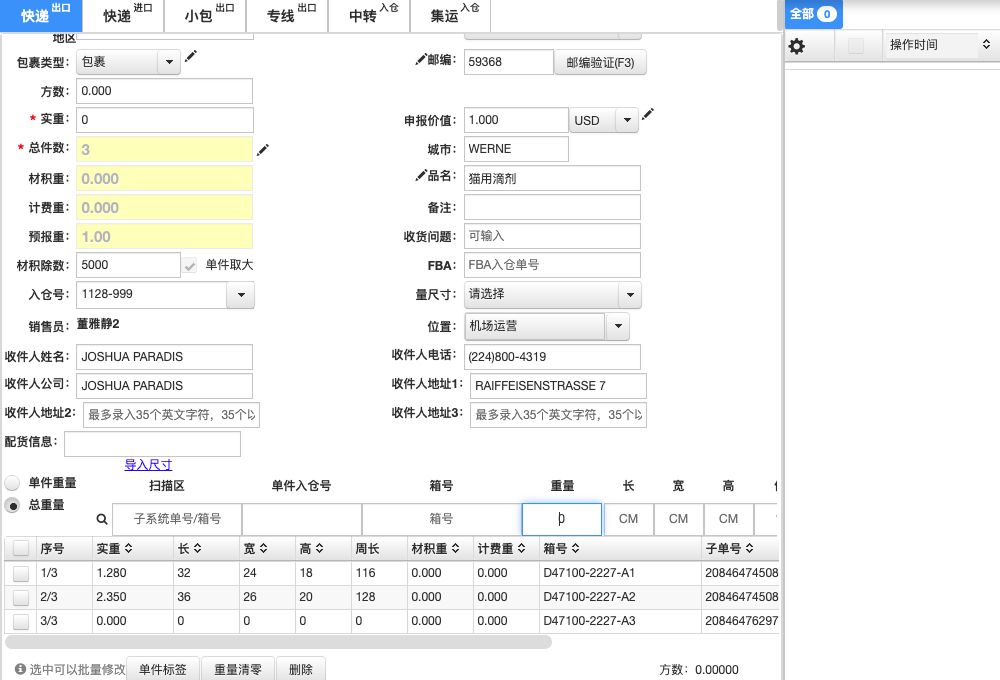Viewport: 1000px width, 680px height.
Task: Toggle the 单件取大 checkbox
Action: click(190, 265)
